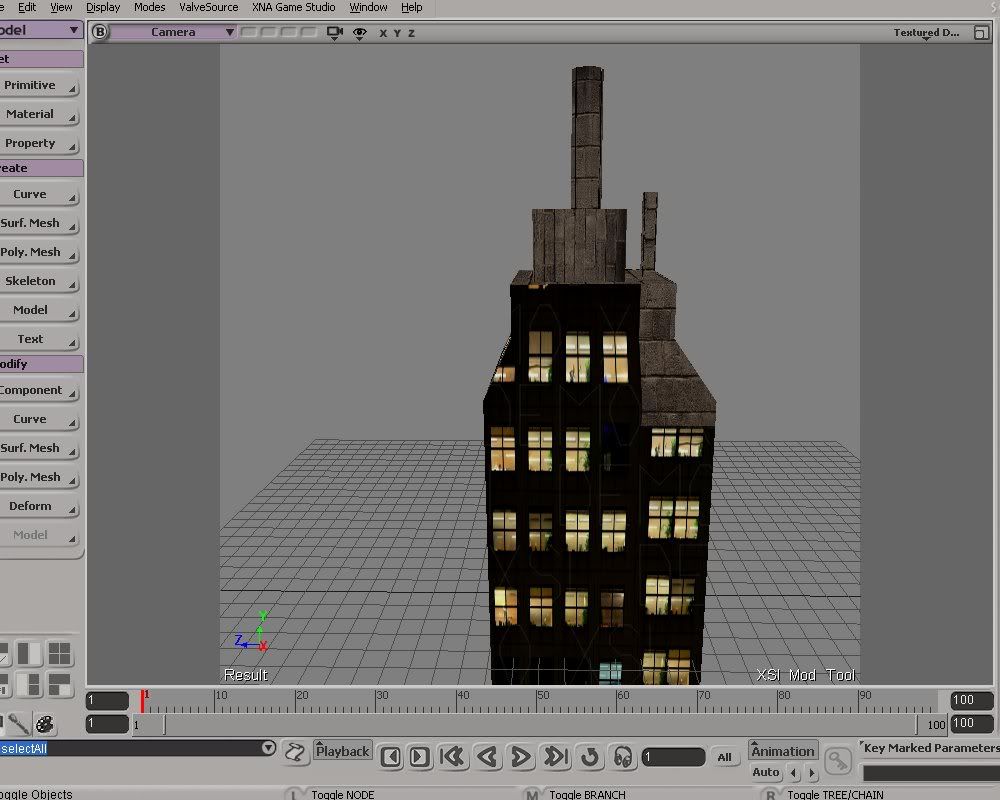Click the Modify Curve button
The image size is (1000, 800).
tap(38, 420)
